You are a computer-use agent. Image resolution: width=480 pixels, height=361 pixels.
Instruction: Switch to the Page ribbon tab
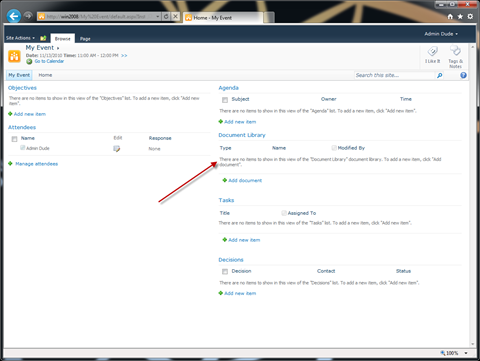click(85, 39)
